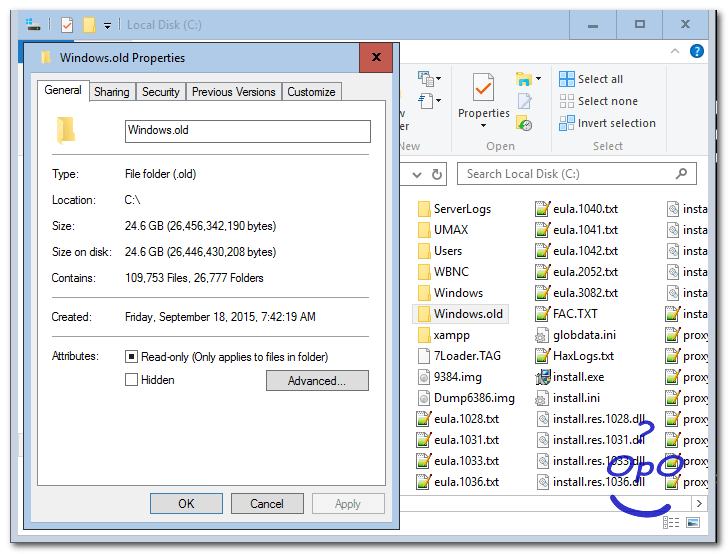Click the Search Local Disk (C:) field
The height and width of the screenshot is (554, 728).
click(x=576, y=174)
